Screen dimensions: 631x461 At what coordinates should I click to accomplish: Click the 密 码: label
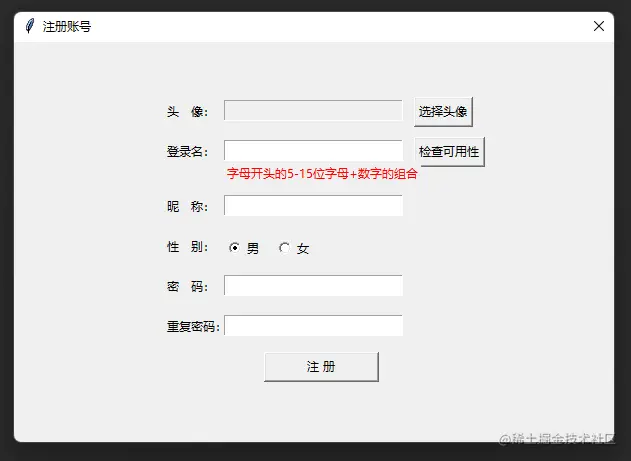187,286
